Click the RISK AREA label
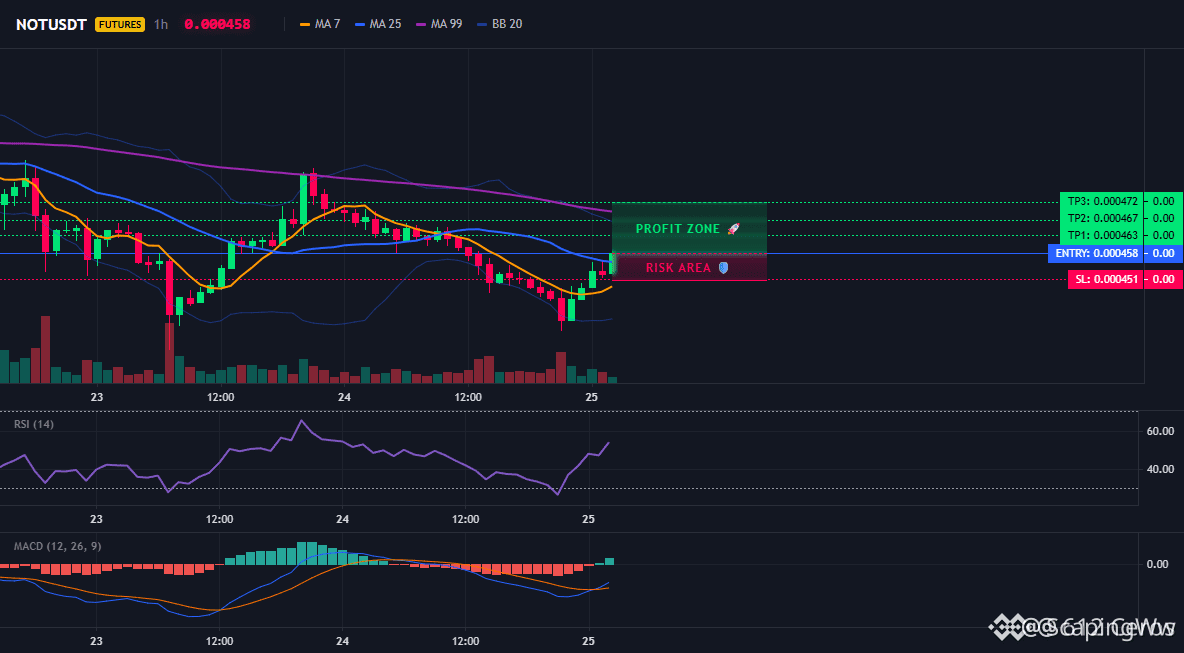This screenshot has width=1184, height=653. click(678, 268)
